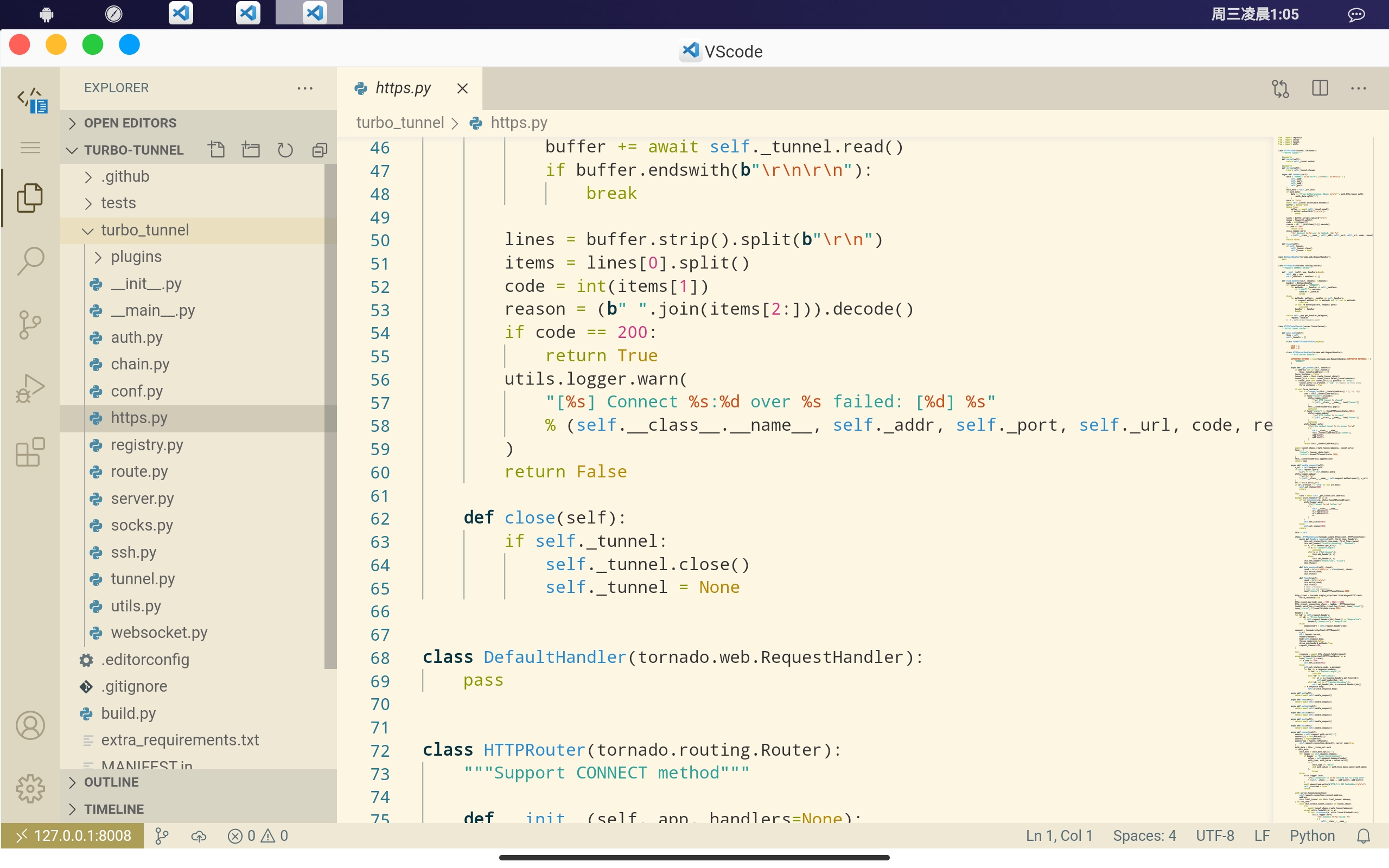The width and height of the screenshot is (1389, 868).
Task: Open server.py in the file tree
Action: (192, 499)
